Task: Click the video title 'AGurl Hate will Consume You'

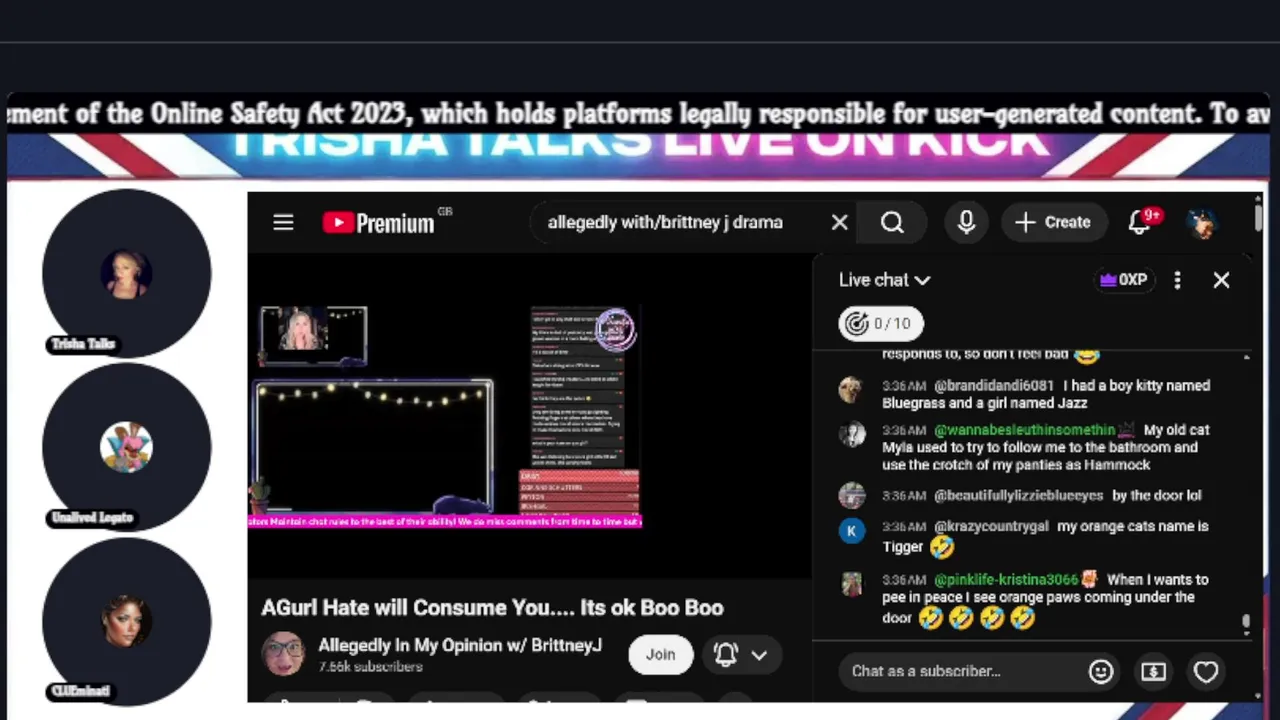Action: 492,607
